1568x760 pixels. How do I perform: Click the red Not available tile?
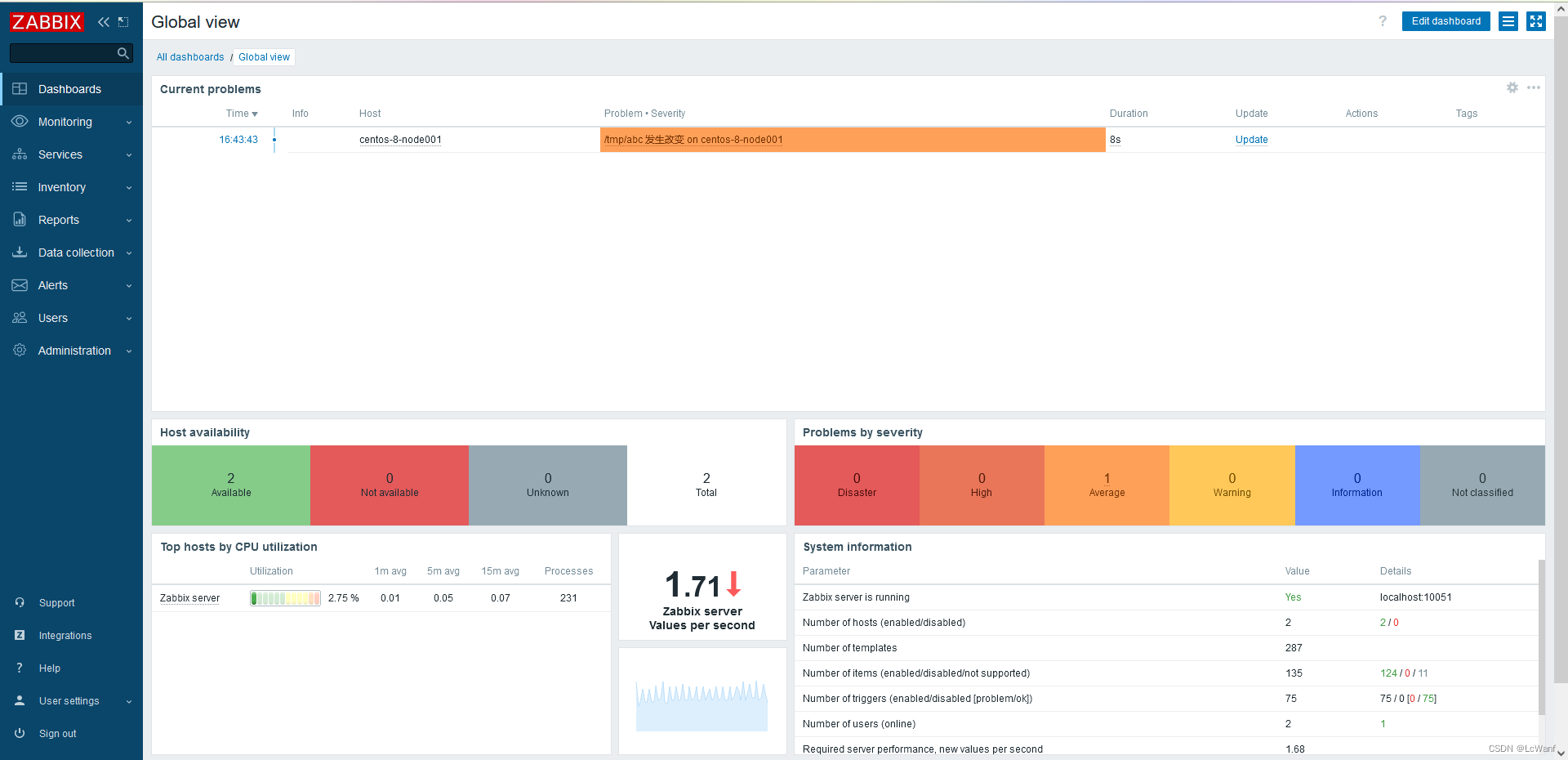coord(390,485)
